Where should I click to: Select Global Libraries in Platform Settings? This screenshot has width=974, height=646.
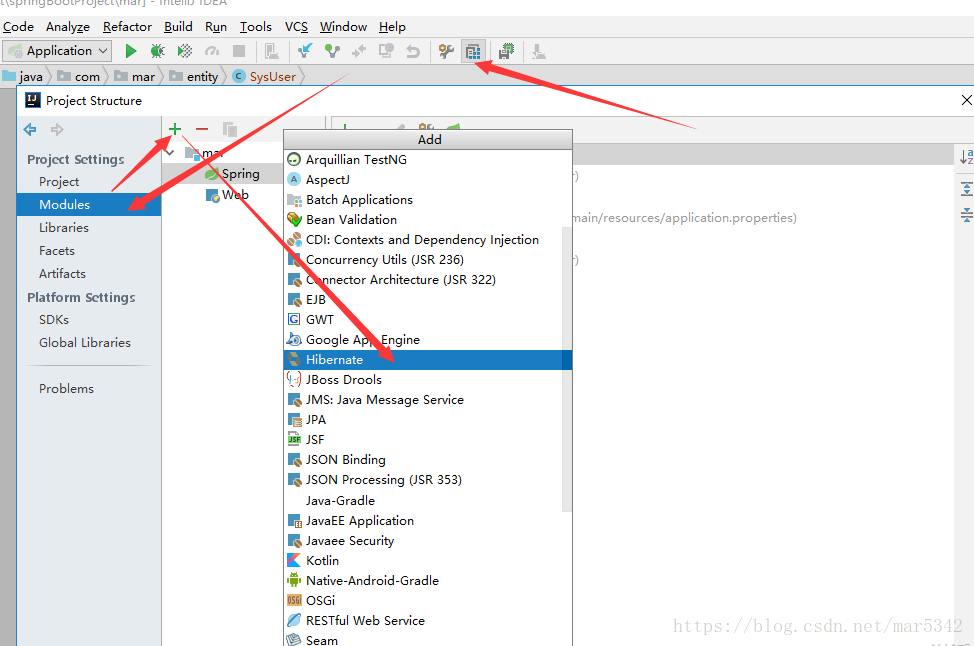tap(84, 343)
